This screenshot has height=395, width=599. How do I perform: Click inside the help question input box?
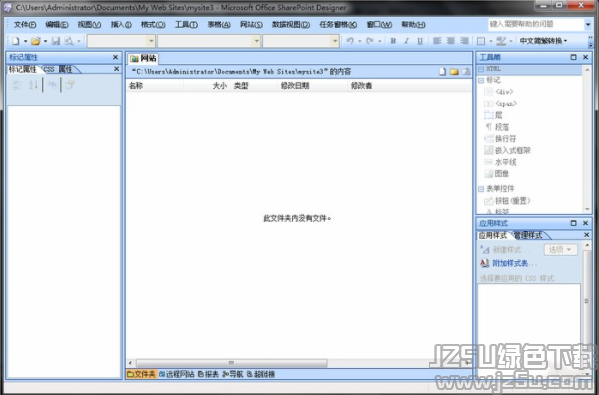[x=535, y=24]
